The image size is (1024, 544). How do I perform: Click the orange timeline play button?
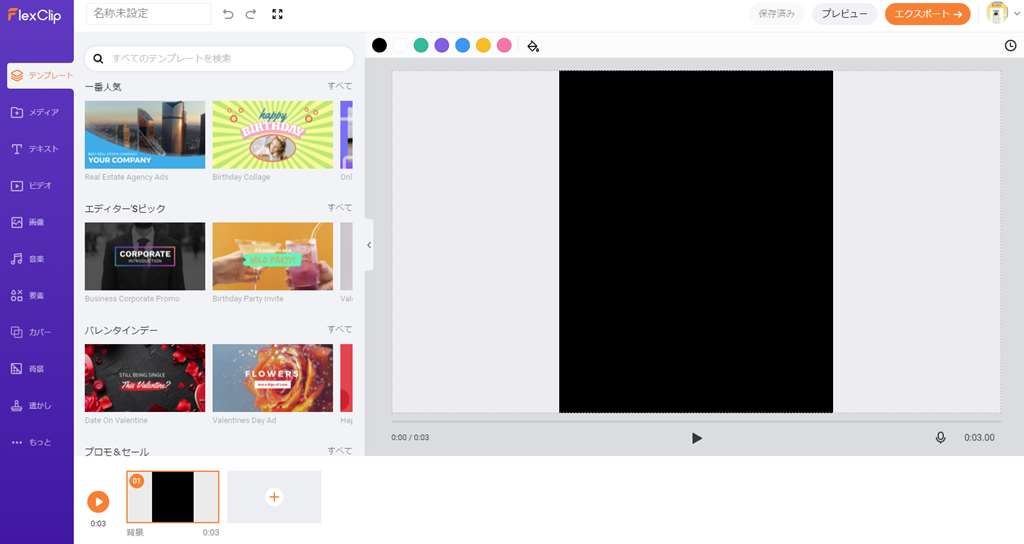[98, 501]
